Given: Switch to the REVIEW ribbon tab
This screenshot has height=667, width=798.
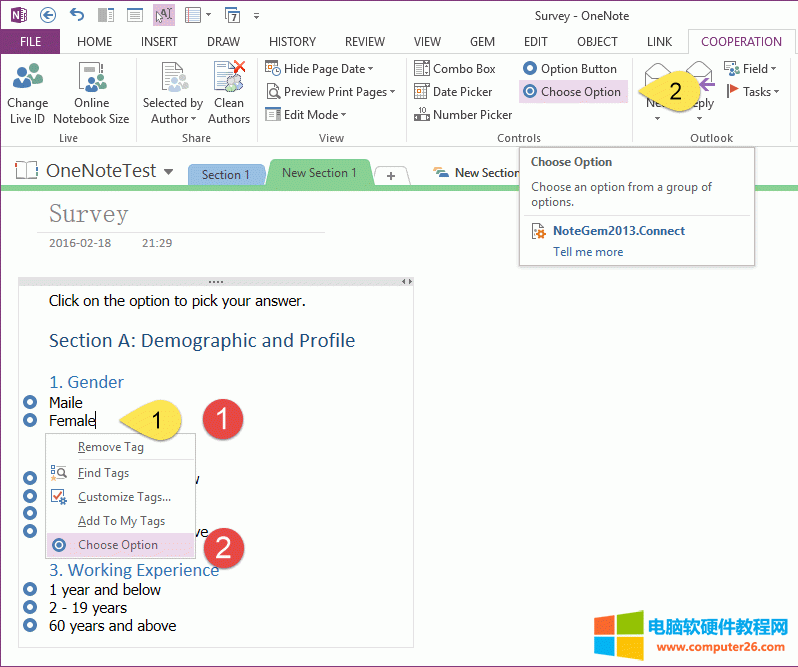Looking at the screenshot, I should [365, 42].
